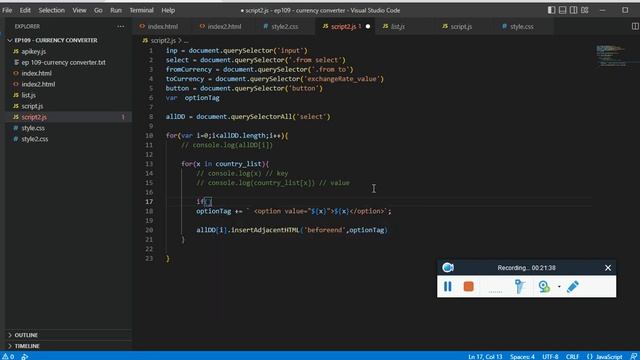This screenshot has height=360, width=640.
Task: Click the recorder app logo icon
Action: tap(448, 268)
